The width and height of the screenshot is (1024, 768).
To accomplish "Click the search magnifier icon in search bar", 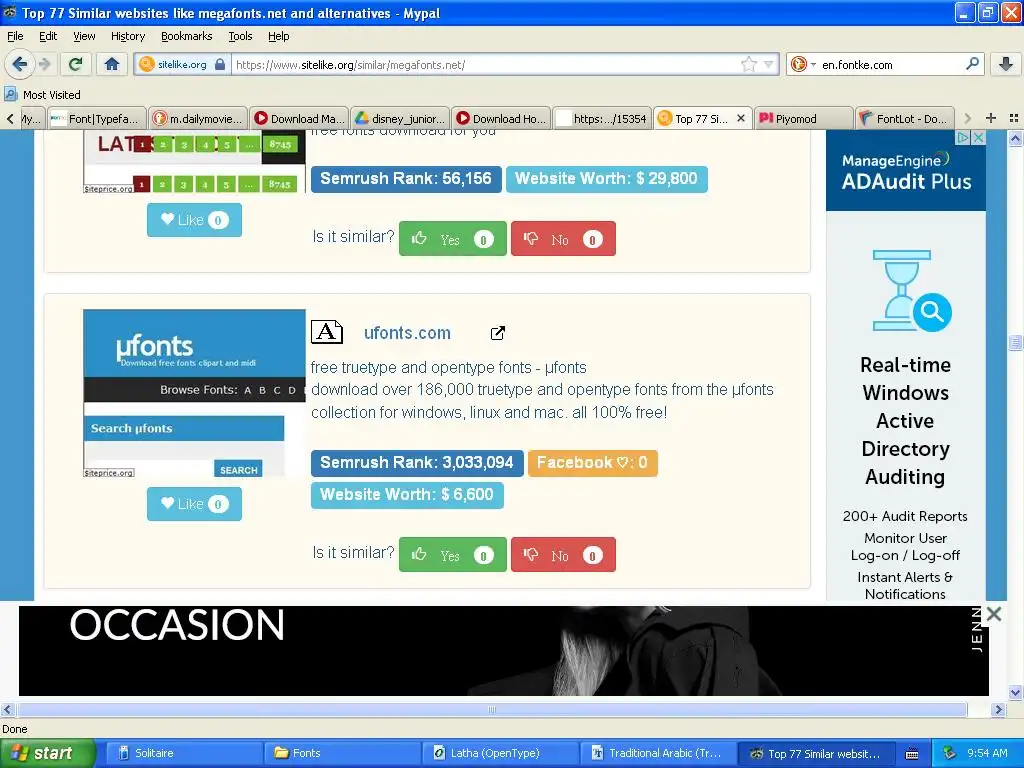I will point(972,64).
